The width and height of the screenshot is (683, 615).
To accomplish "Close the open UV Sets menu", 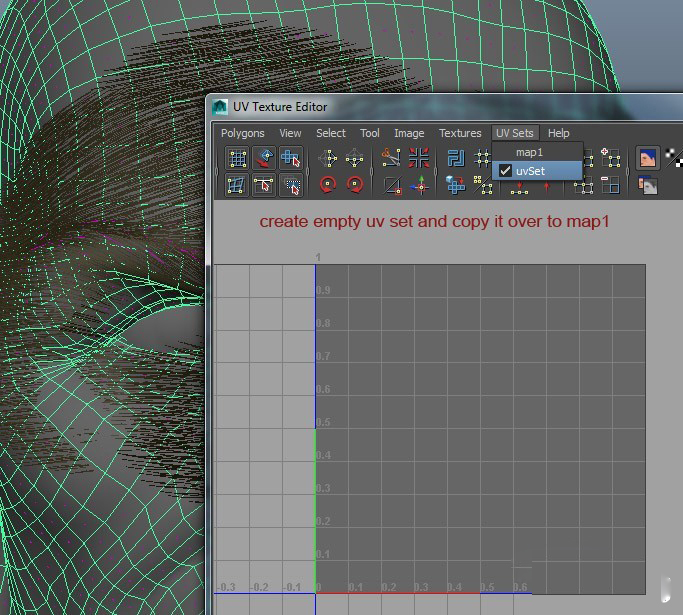I will pos(515,133).
